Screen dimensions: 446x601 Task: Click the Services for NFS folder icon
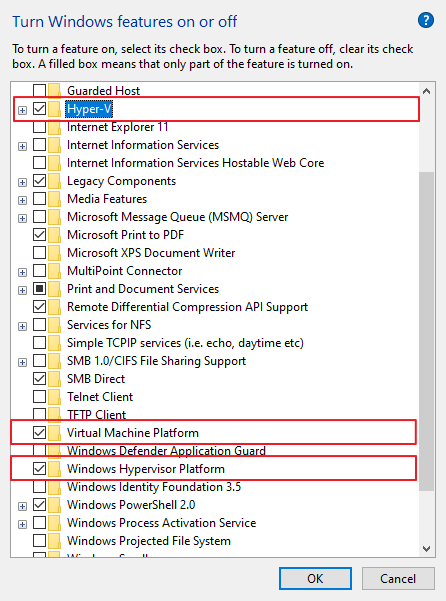pos(54,325)
